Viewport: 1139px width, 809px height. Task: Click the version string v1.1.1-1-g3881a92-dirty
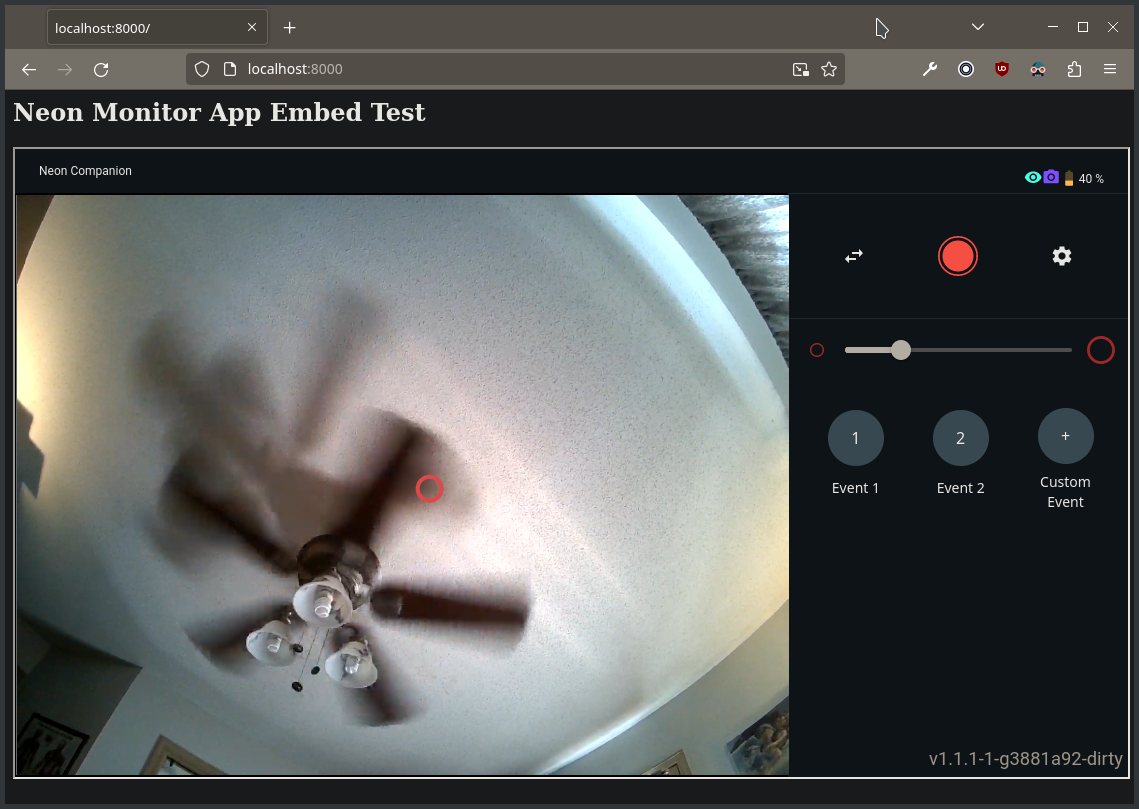tap(1026, 759)
